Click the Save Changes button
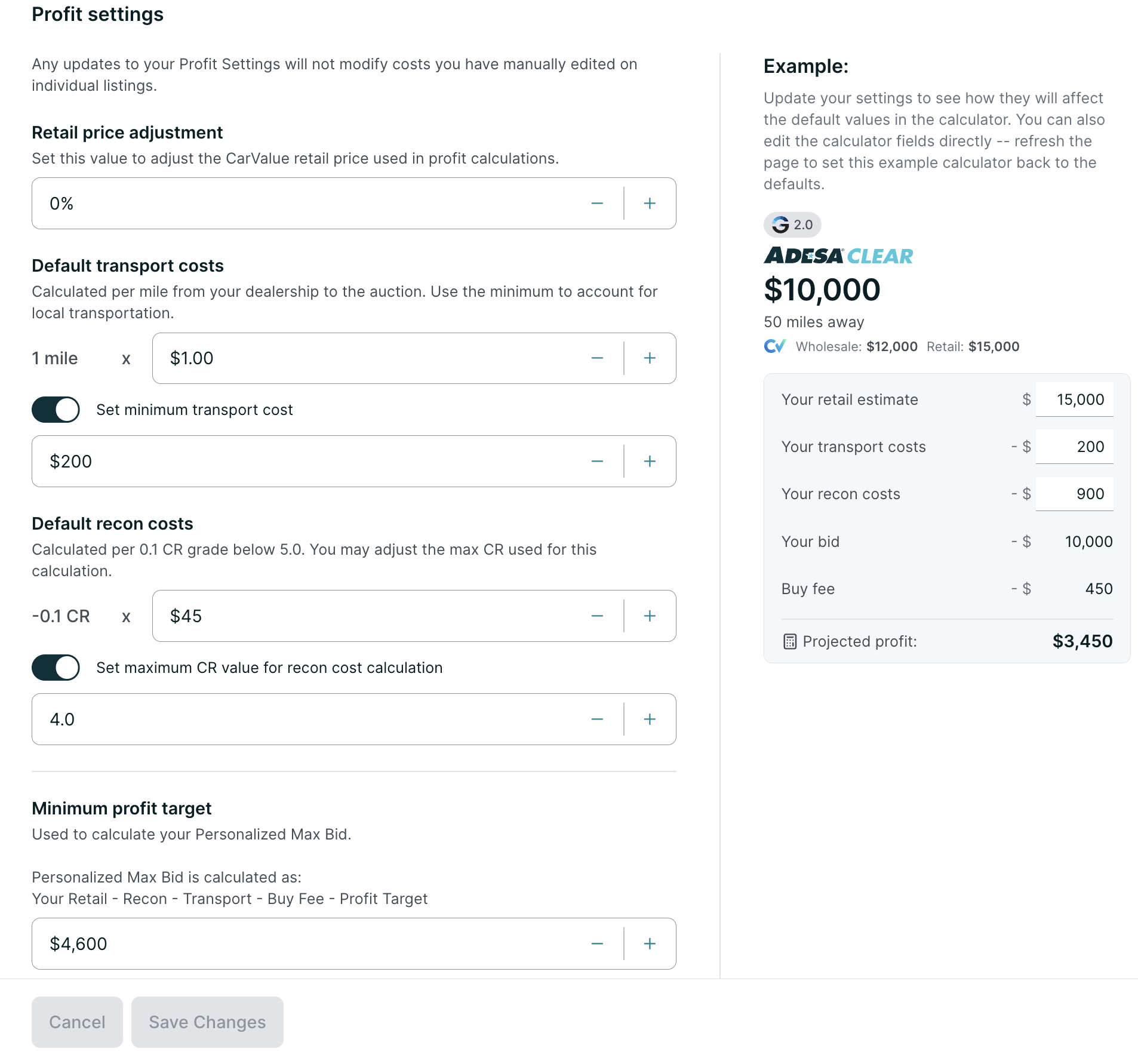The image size is (1138, 1064). pos(207,1022)
